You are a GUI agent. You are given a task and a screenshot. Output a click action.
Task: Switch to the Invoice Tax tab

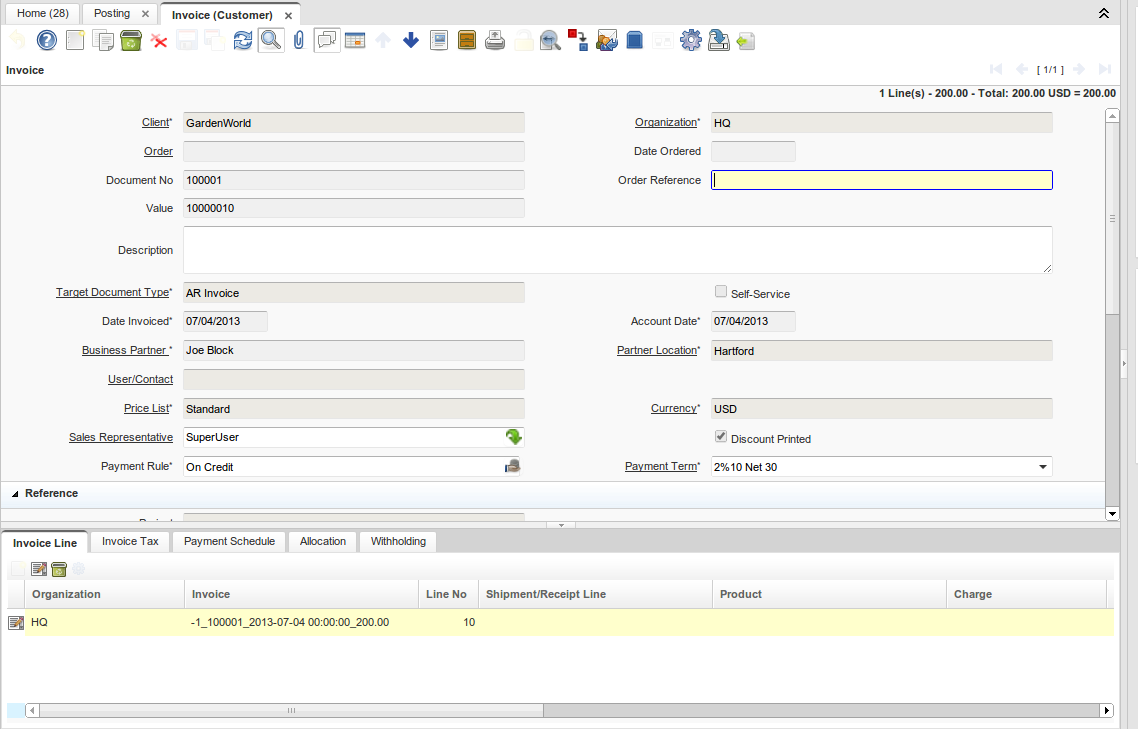click(x=130, y=541)
